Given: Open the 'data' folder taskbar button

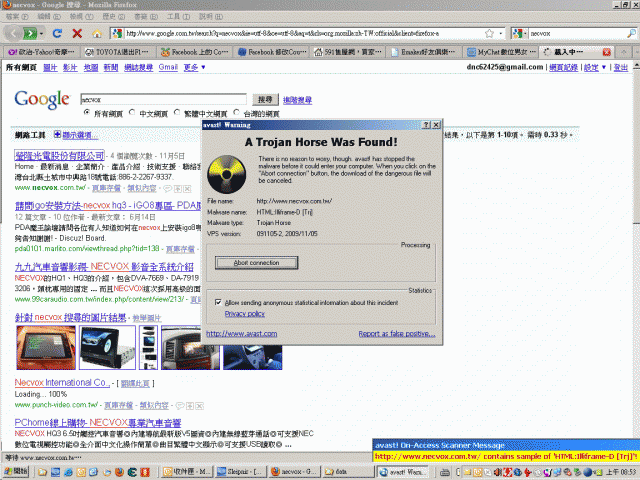Looking at the screenshot, I should tap(348, 472).
